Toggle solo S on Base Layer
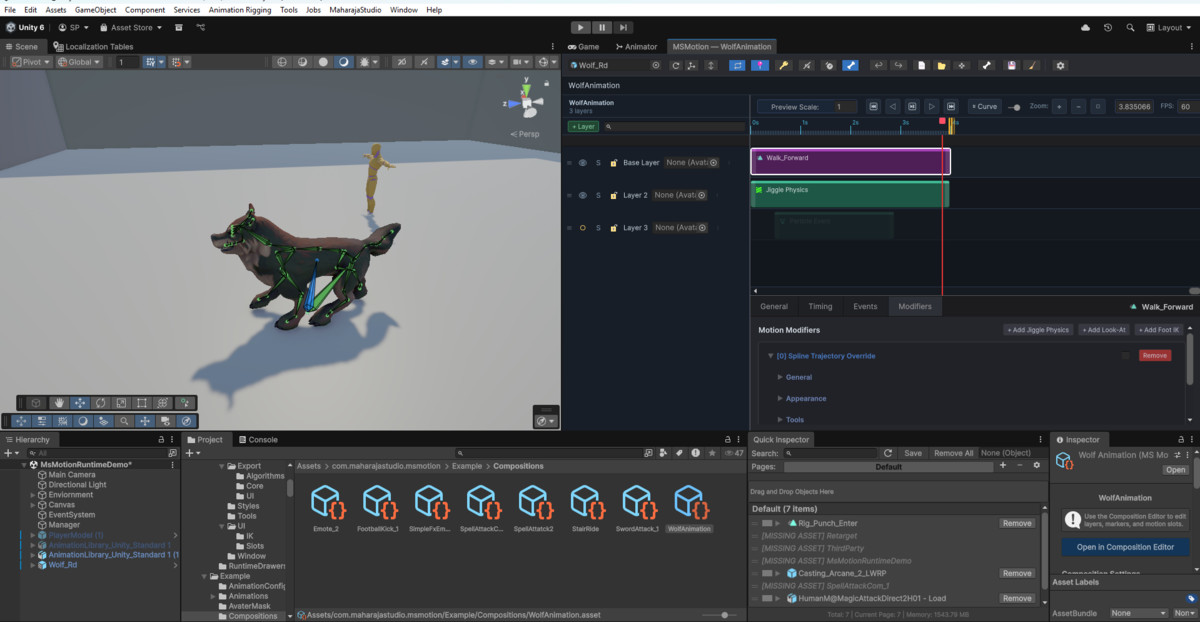 coord(598,162)
